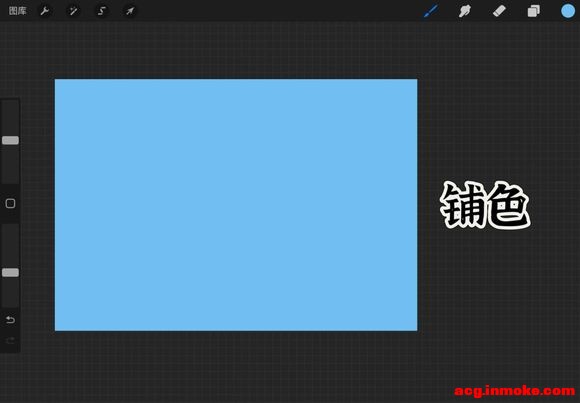The height and width of the screenshot is (403, 580).
Task: Activate the Transform arrow tool
Action: (130, 11)
